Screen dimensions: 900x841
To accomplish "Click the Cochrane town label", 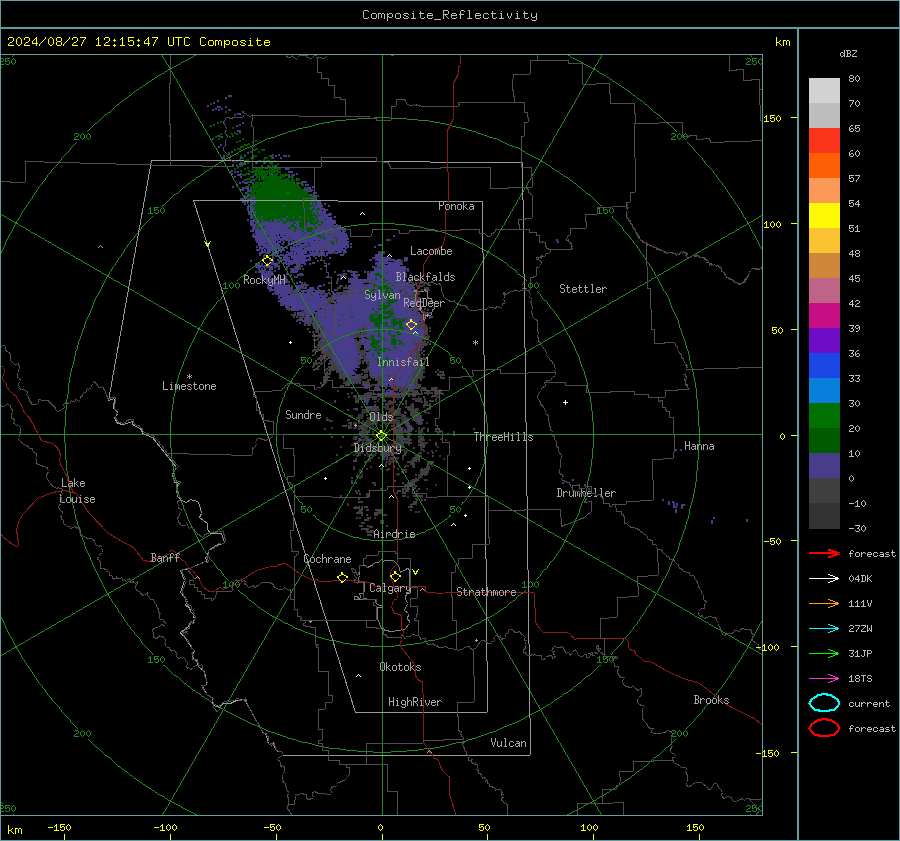I will (327, 559).
